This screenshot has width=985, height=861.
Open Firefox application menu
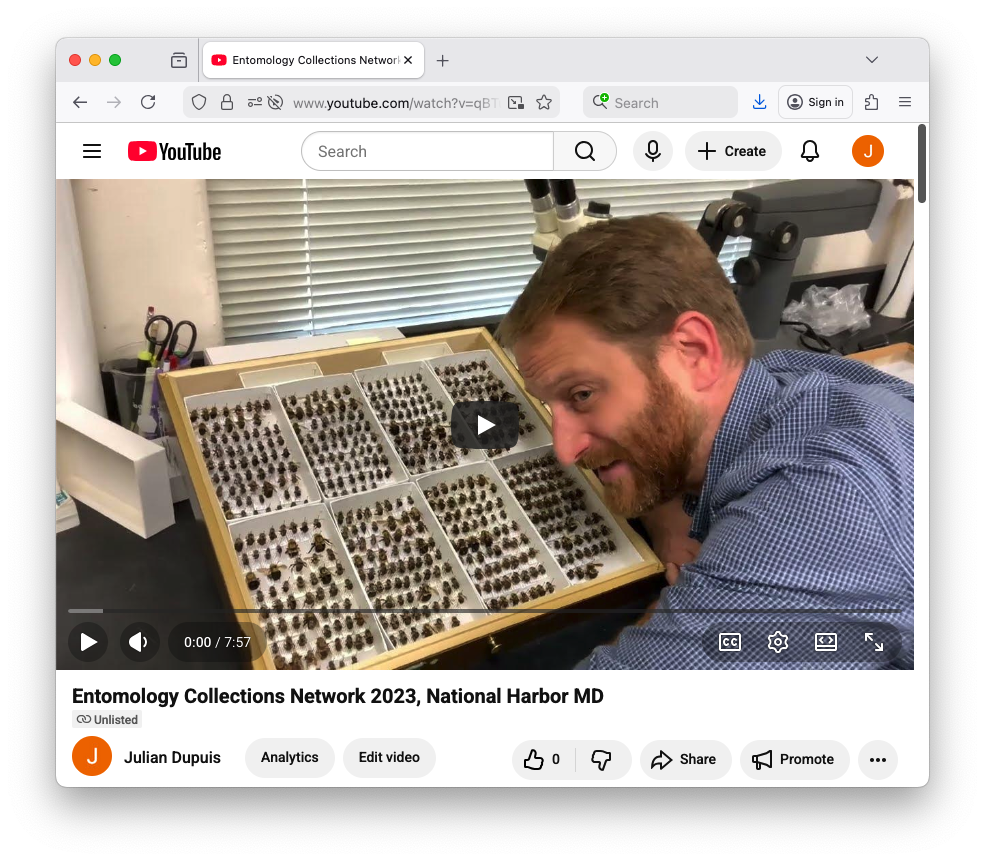905,102
